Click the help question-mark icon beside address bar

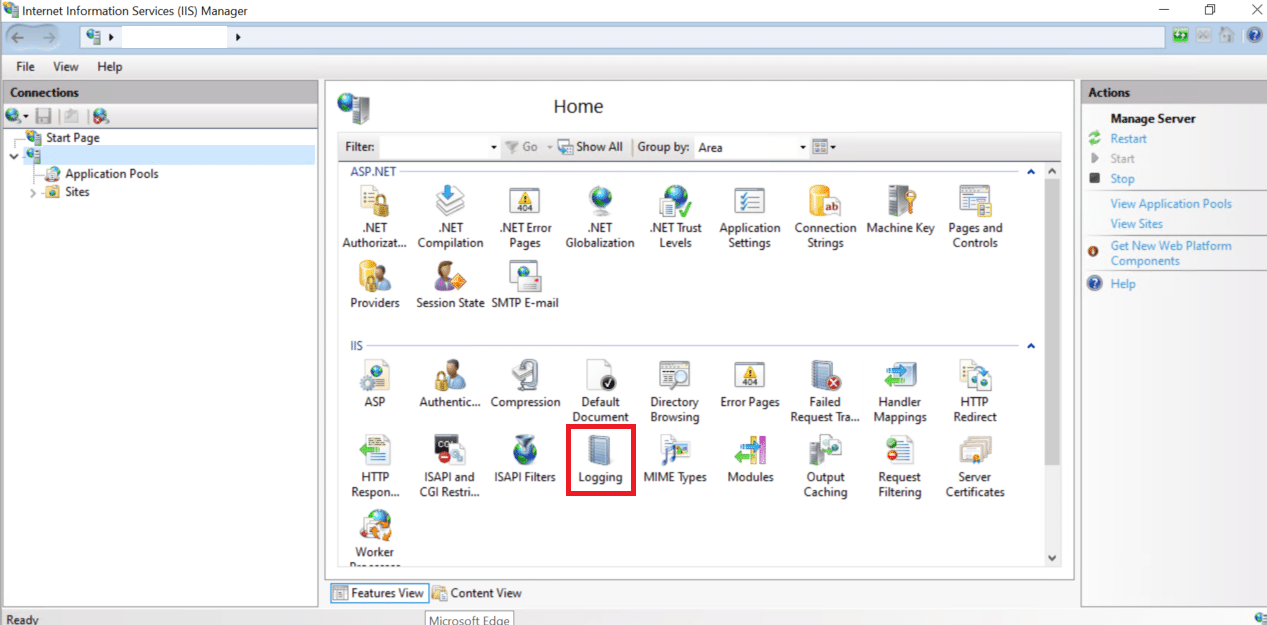click(x=1254, y=36)
